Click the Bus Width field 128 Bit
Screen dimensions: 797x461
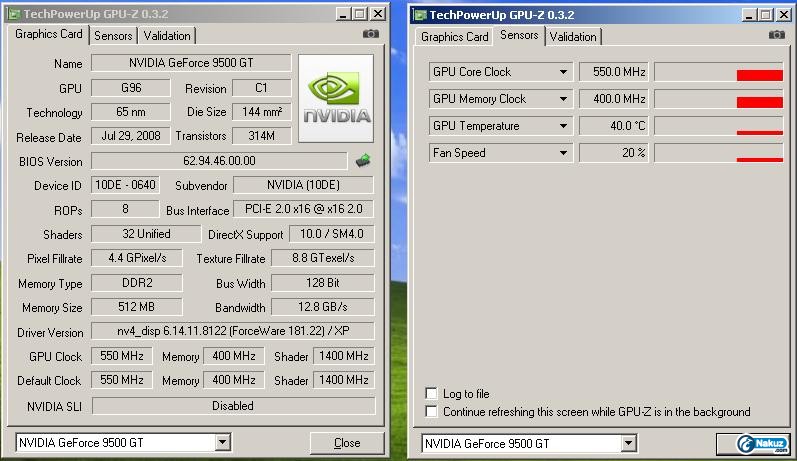[323, 283]
